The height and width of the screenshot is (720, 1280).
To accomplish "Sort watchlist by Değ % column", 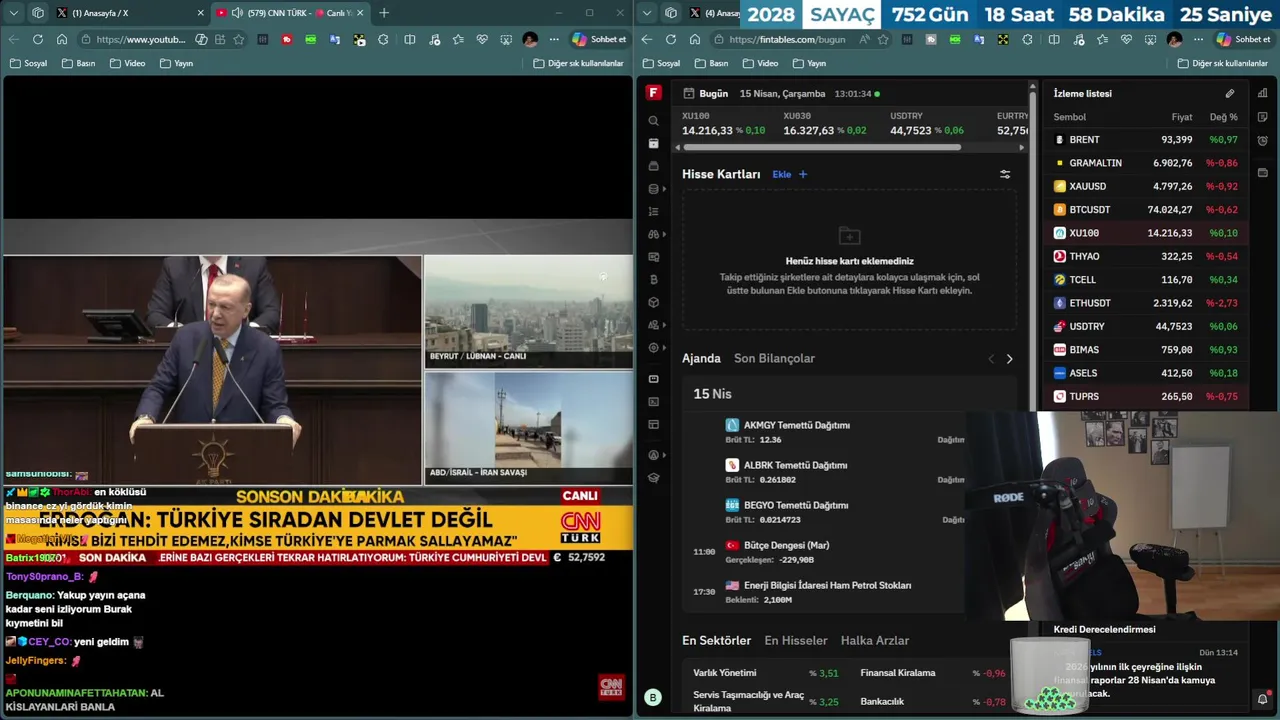I will pyautogui.click(x=1223, y=117).
